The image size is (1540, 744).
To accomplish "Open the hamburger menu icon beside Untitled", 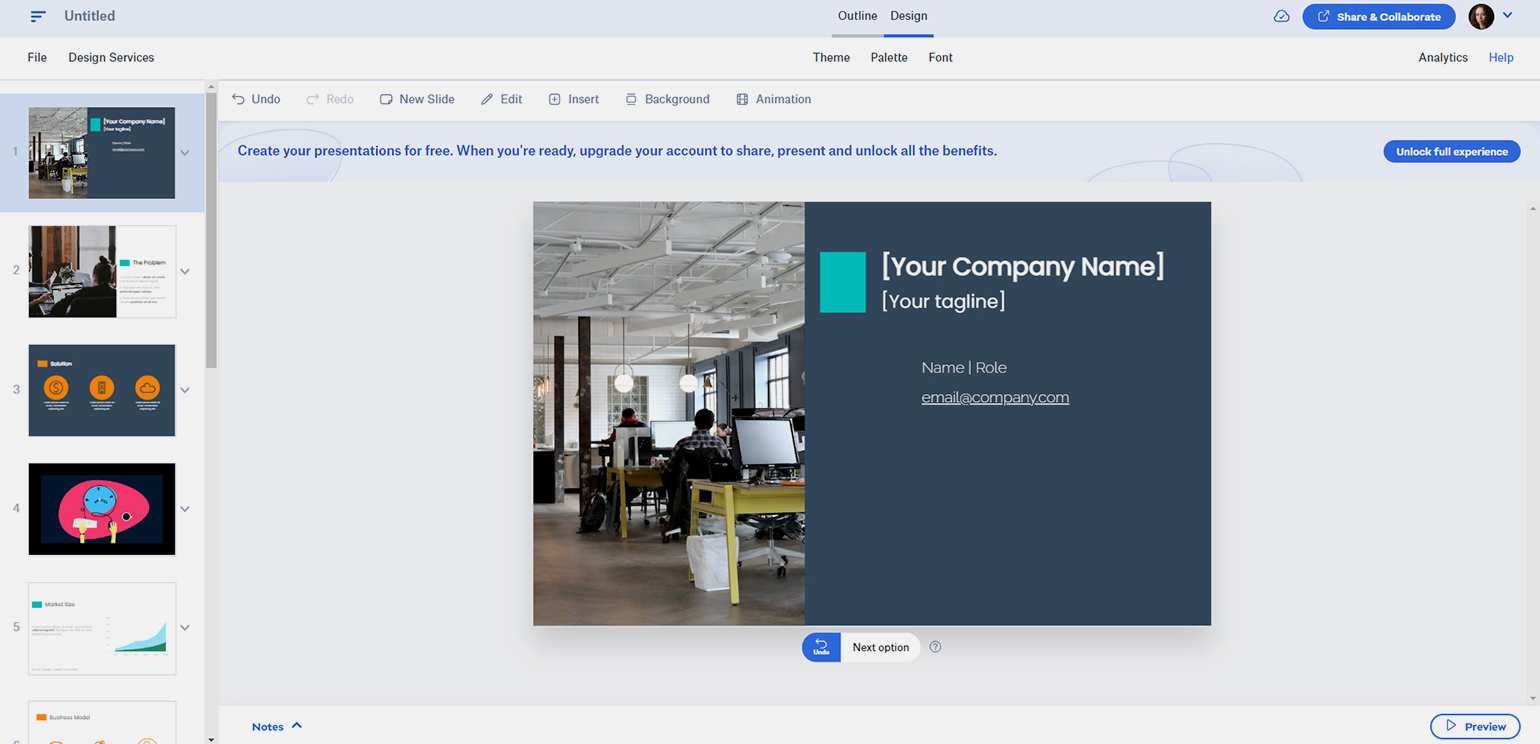I will [x=38, y=16].
